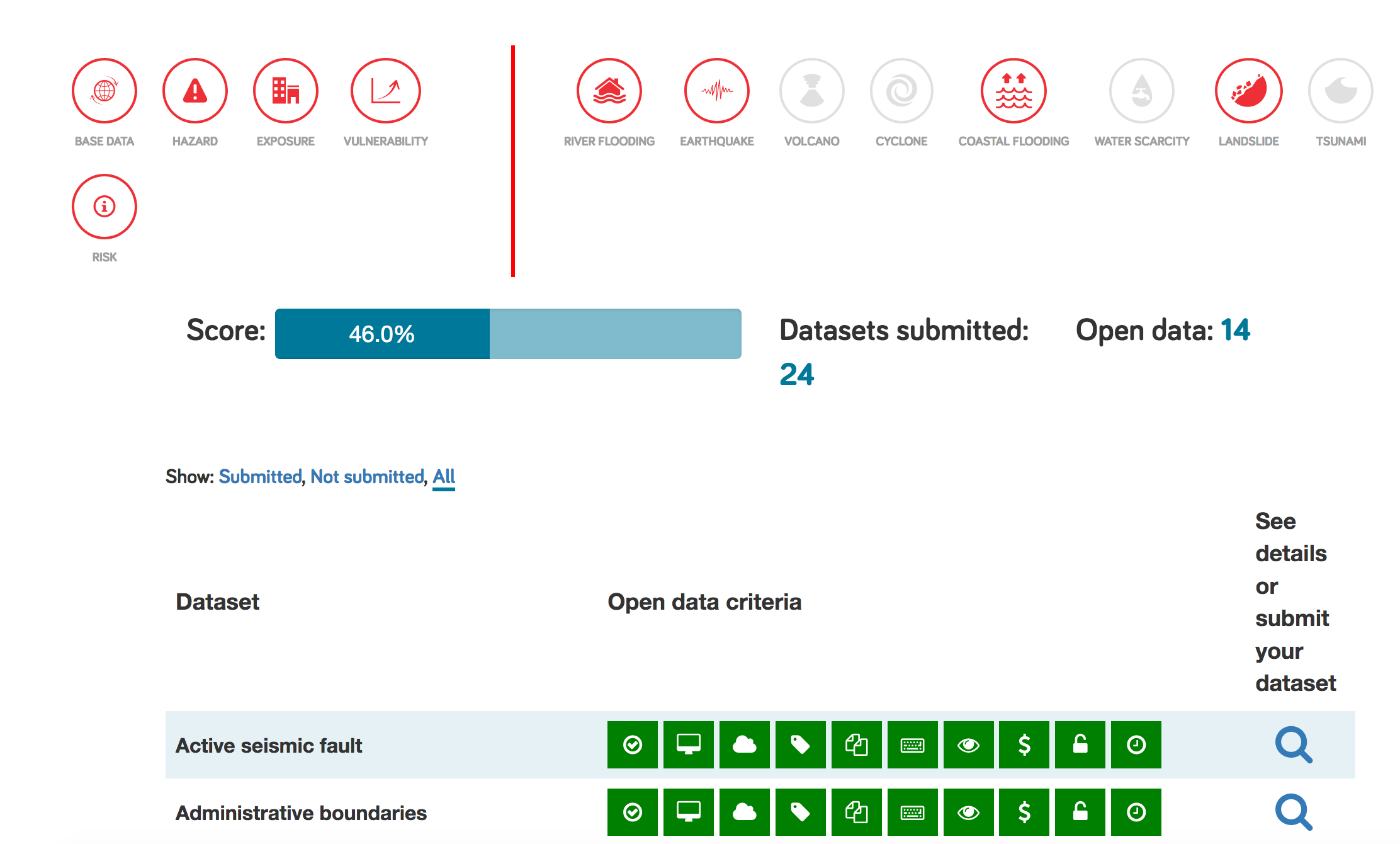Select the All datasets filter
The height and width of the screenshot is (844, 1400).
click(x=444, y=477)
